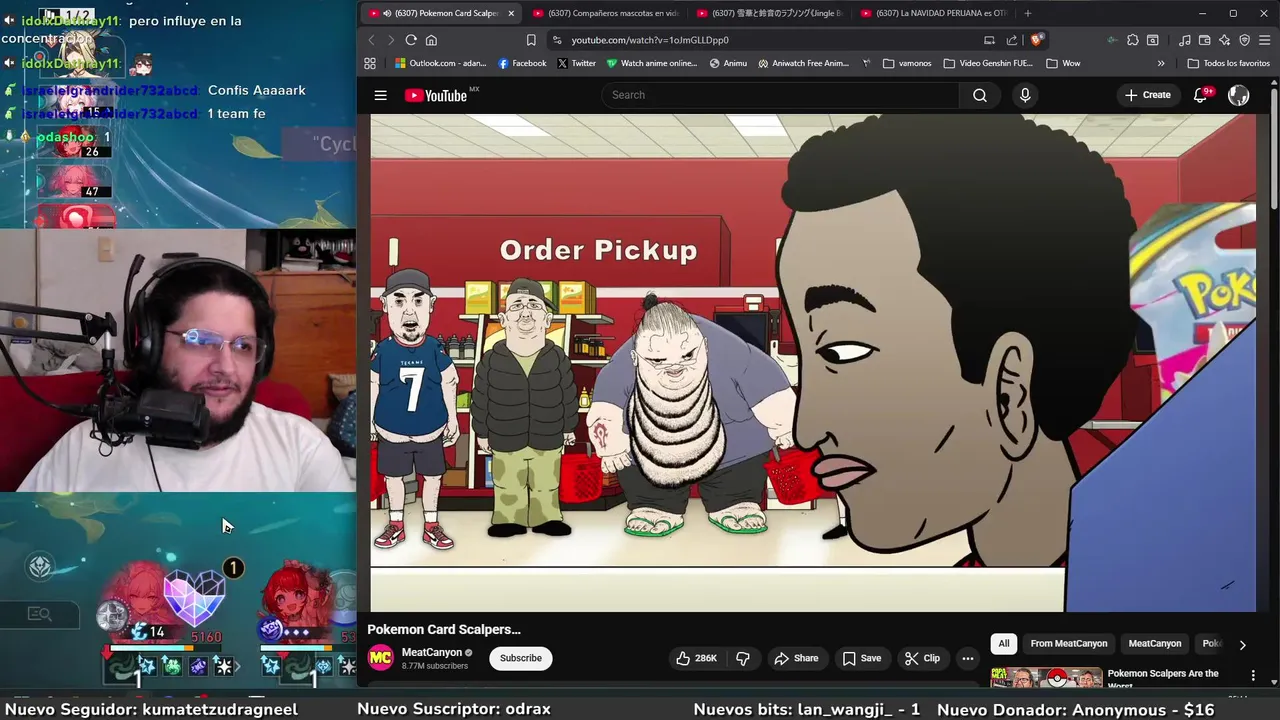Open browser main menu hamburger
1280x720 pixels.
[x=1265, y=40]
